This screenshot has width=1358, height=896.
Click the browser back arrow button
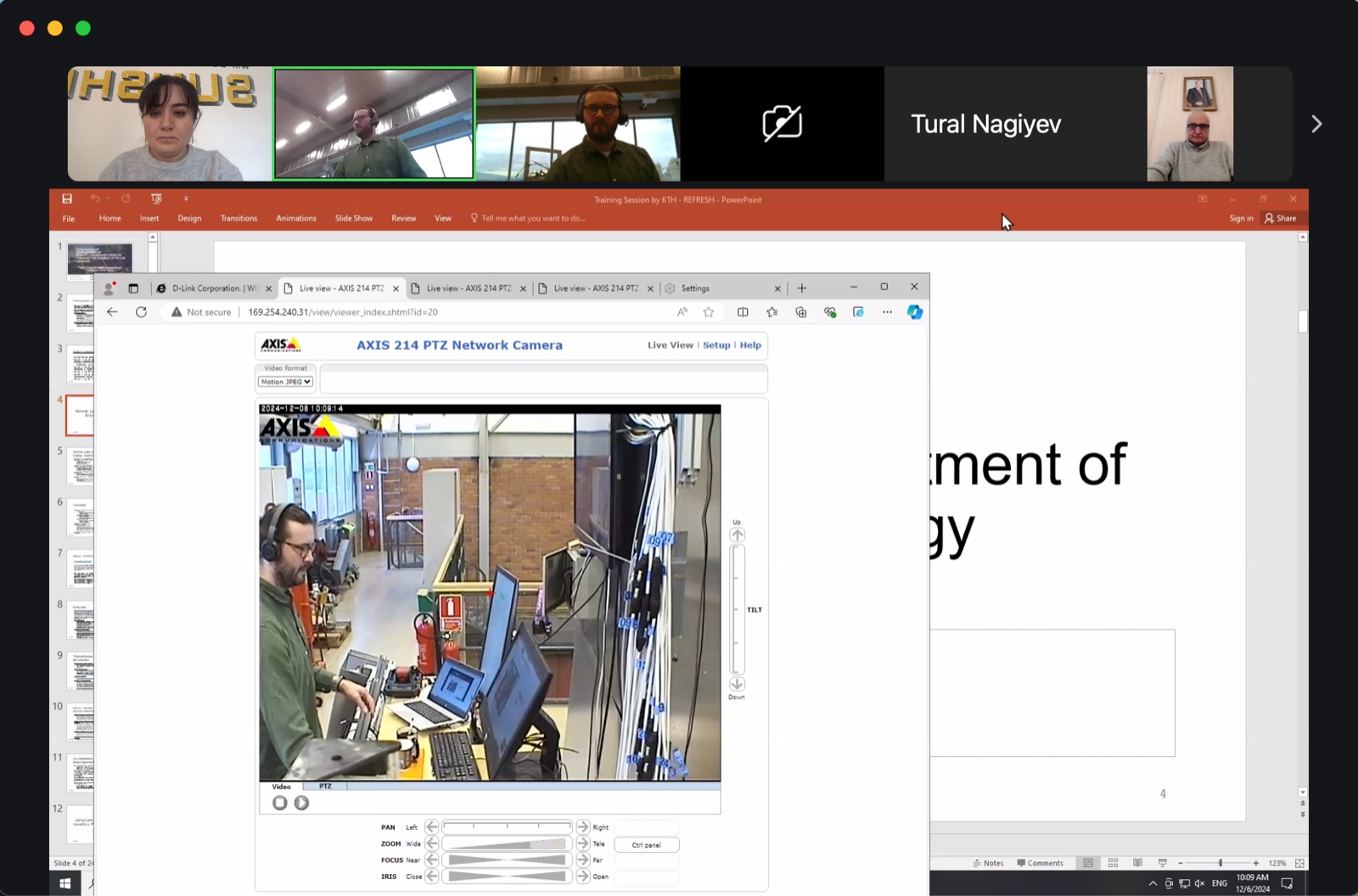[x=112, y=312]
